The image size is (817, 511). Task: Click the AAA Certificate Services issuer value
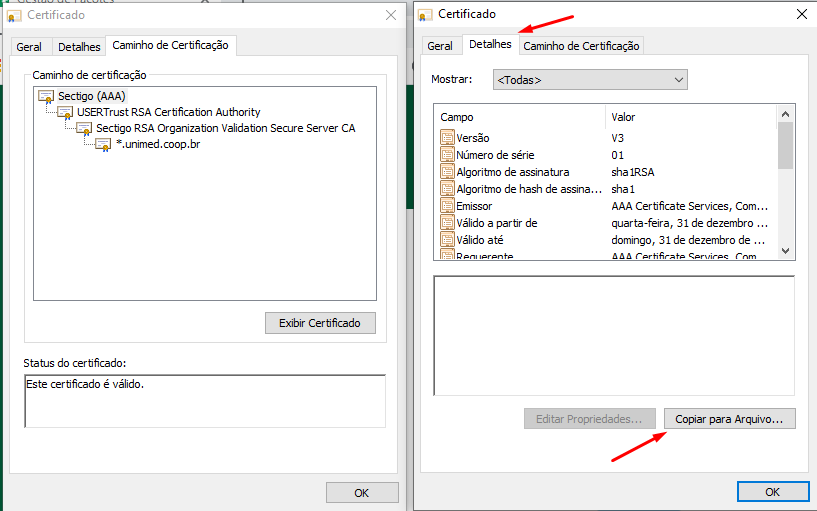tap(690, 206)
